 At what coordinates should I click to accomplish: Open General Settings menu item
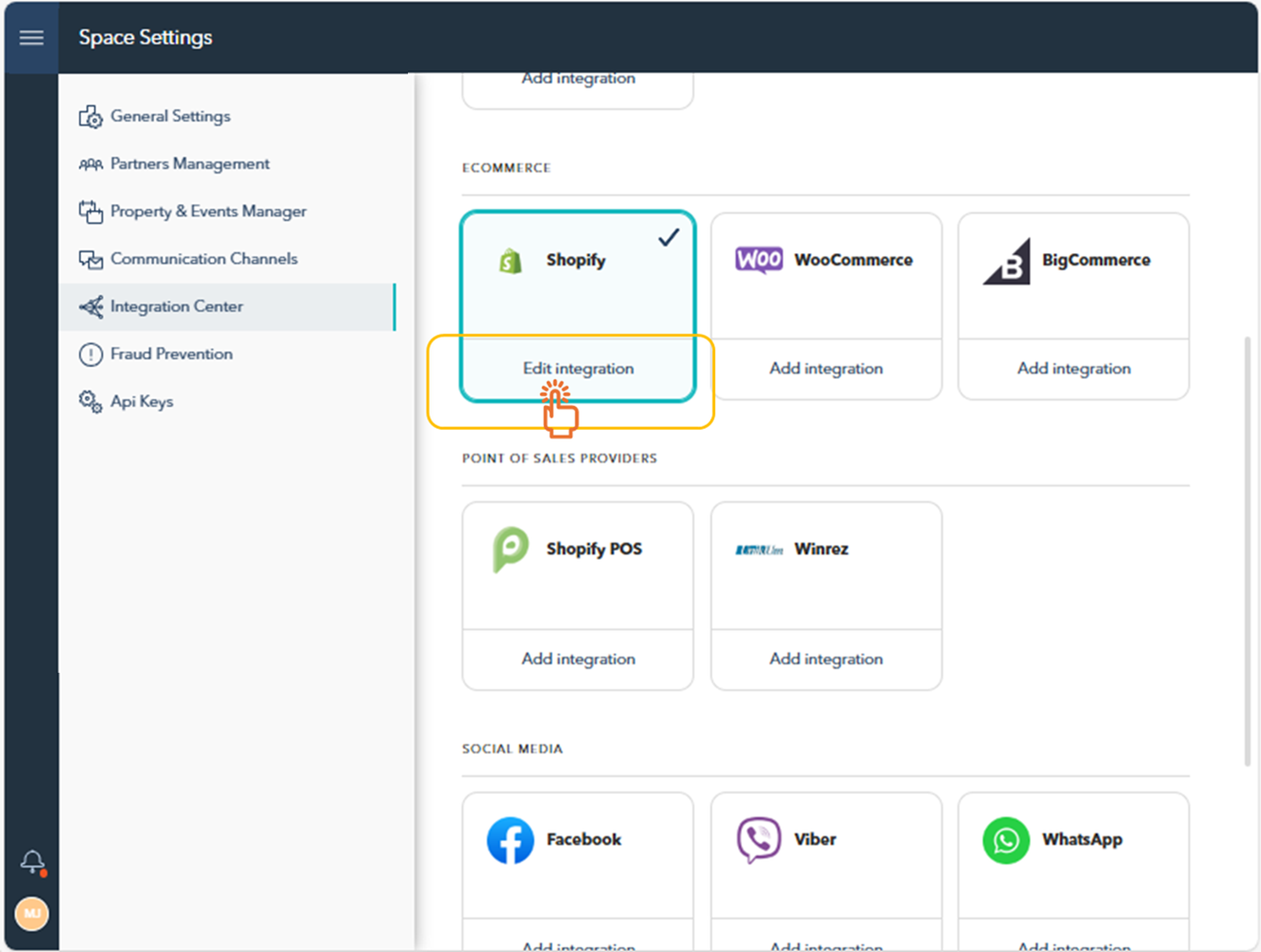tap(228, 117)
